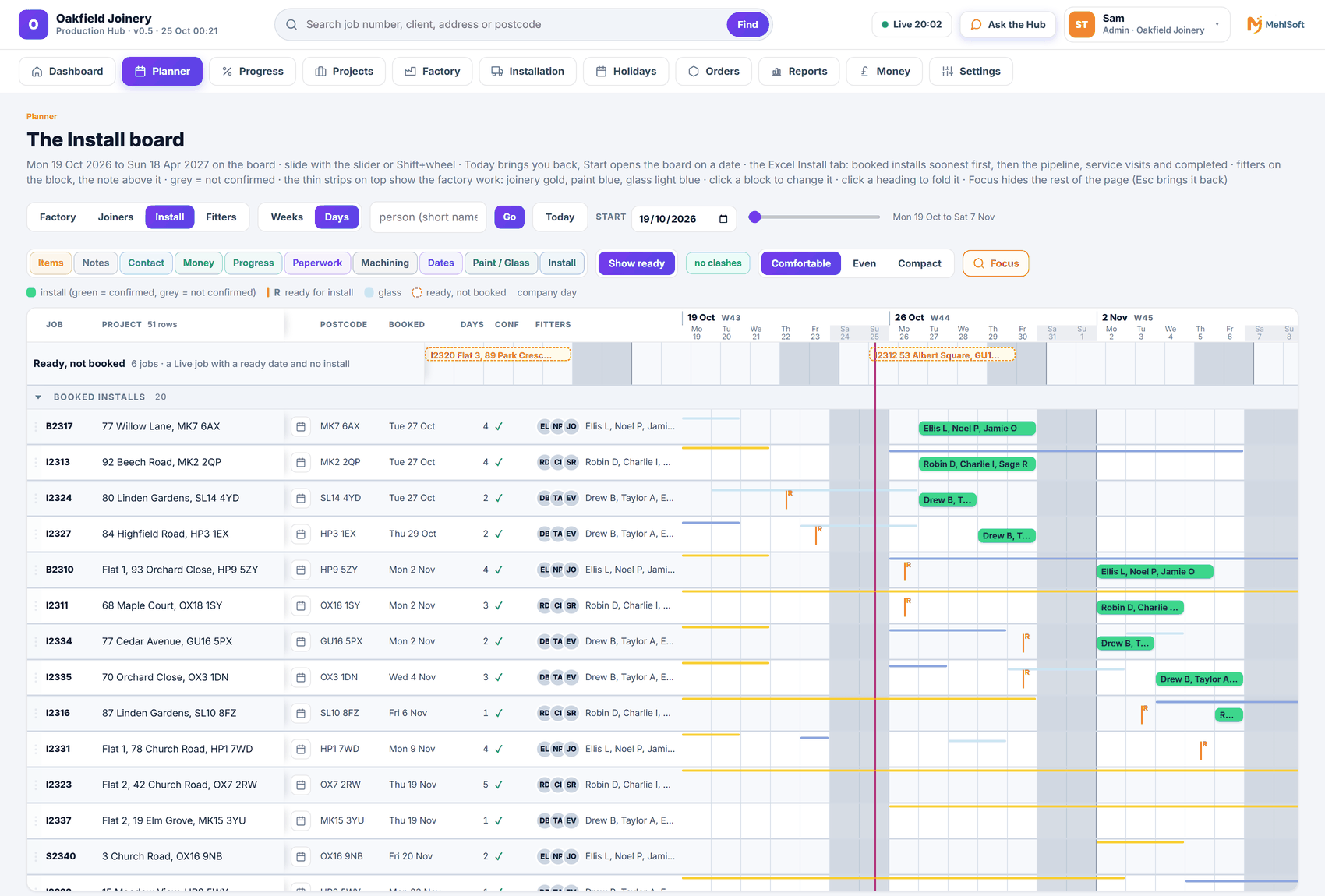
Task: Toggle the Paint / Glass chip
Action: 501,263
